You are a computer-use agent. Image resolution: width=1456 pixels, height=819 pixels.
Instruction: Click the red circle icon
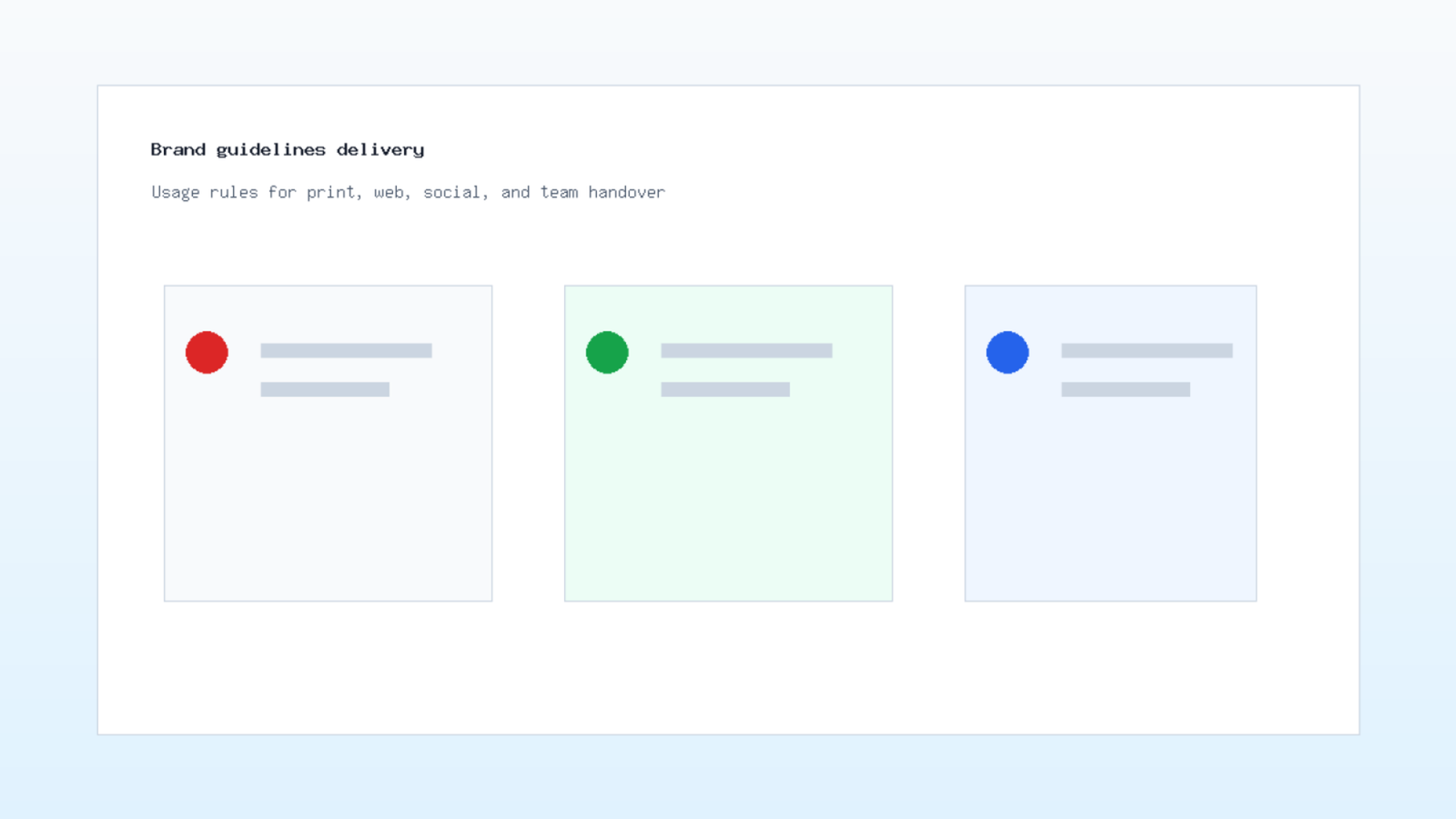tap(207, 352)
